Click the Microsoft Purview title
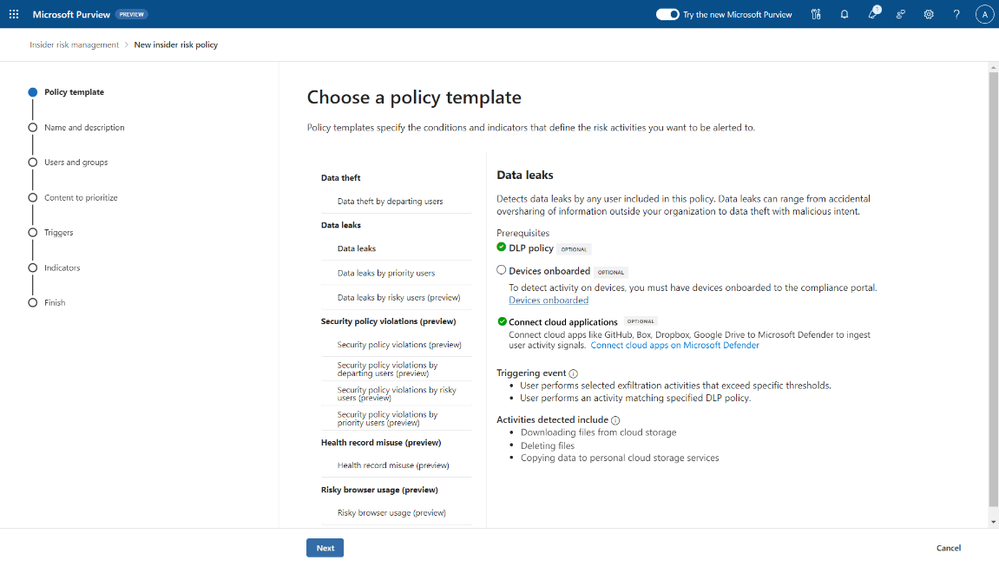Viewport: 999px width, 562px height. coord(71,14)
